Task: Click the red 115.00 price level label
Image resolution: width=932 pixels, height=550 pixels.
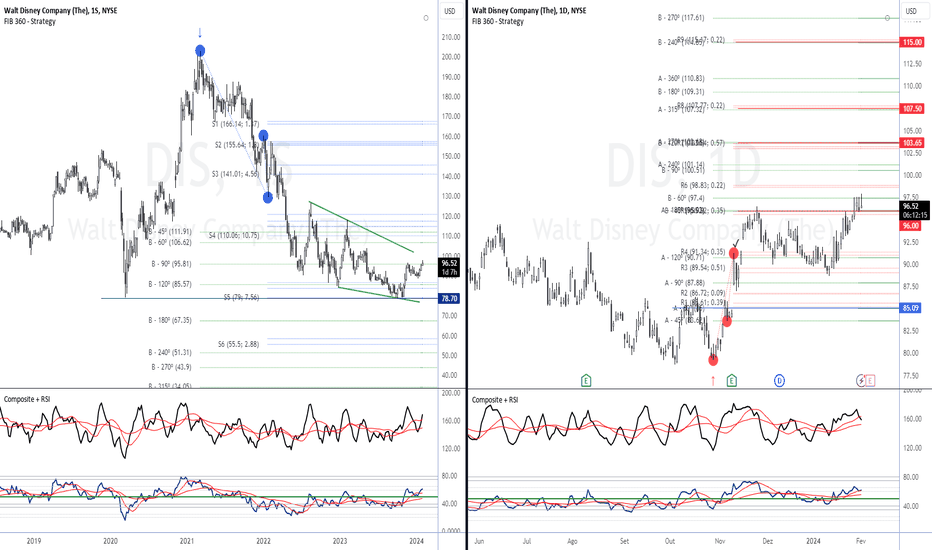Action: (x=912, y=42)
